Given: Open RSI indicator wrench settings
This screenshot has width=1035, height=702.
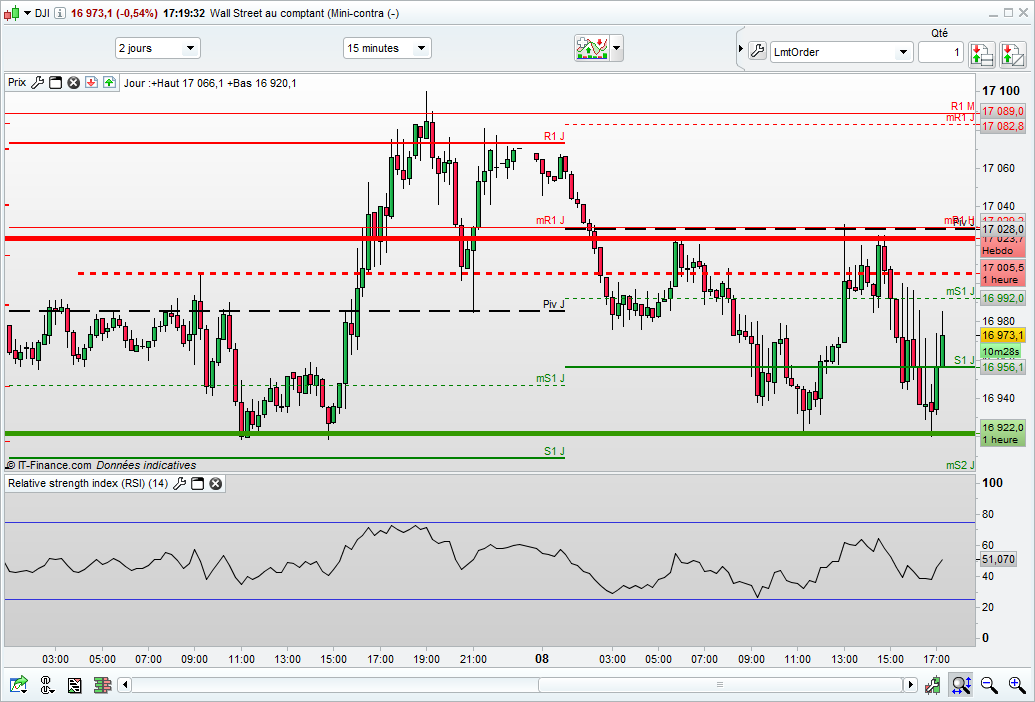Looking at the screenshot, I should [179, 484].
